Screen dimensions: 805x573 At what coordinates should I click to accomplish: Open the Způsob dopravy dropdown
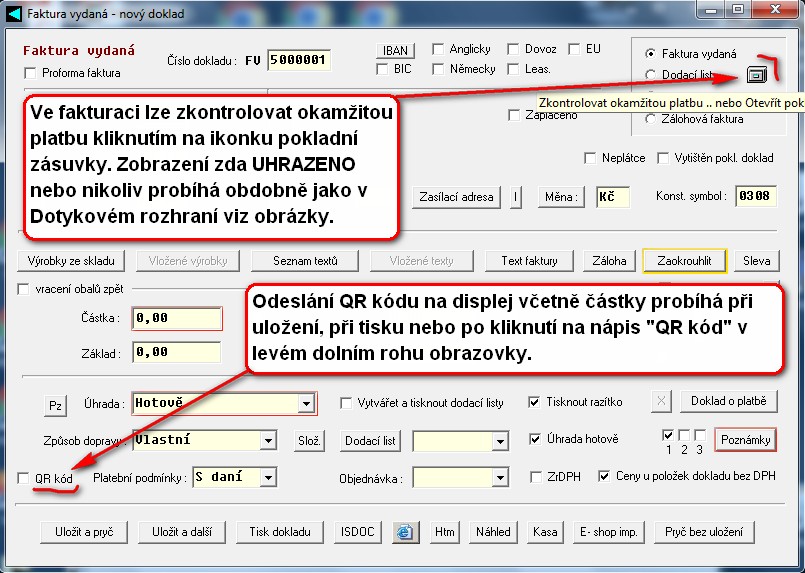pyautogui.click(x=268, y=440)
